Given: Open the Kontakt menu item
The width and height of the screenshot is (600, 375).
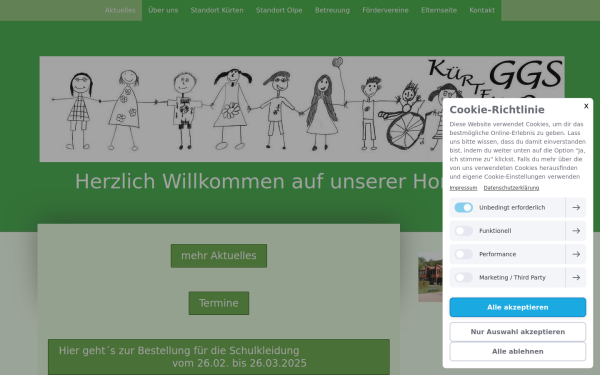Looking at the screenshot, I should 482,10.
